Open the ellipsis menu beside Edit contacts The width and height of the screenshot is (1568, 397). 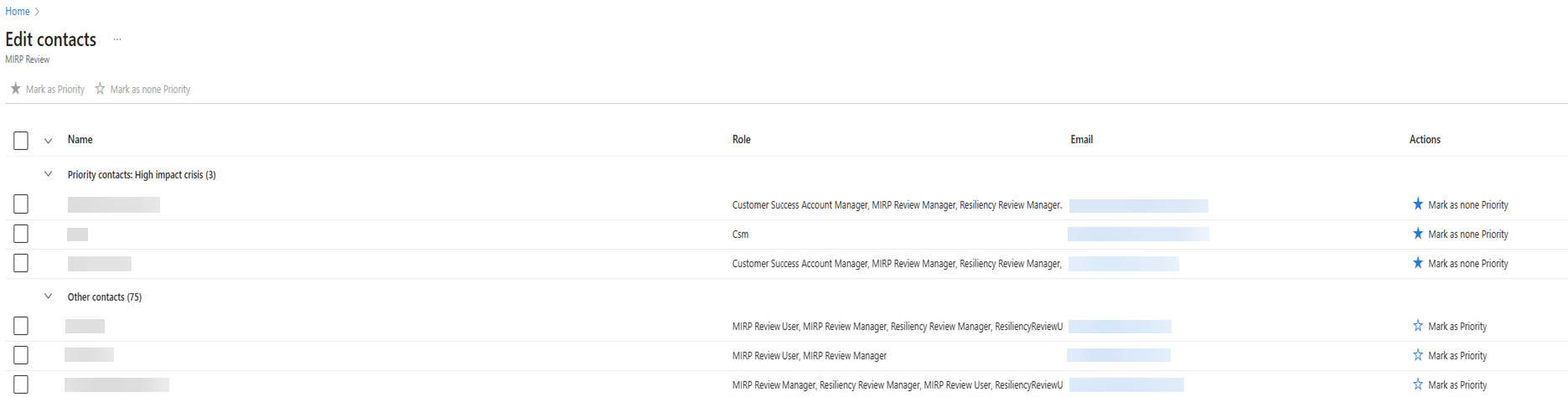(117, 39)
